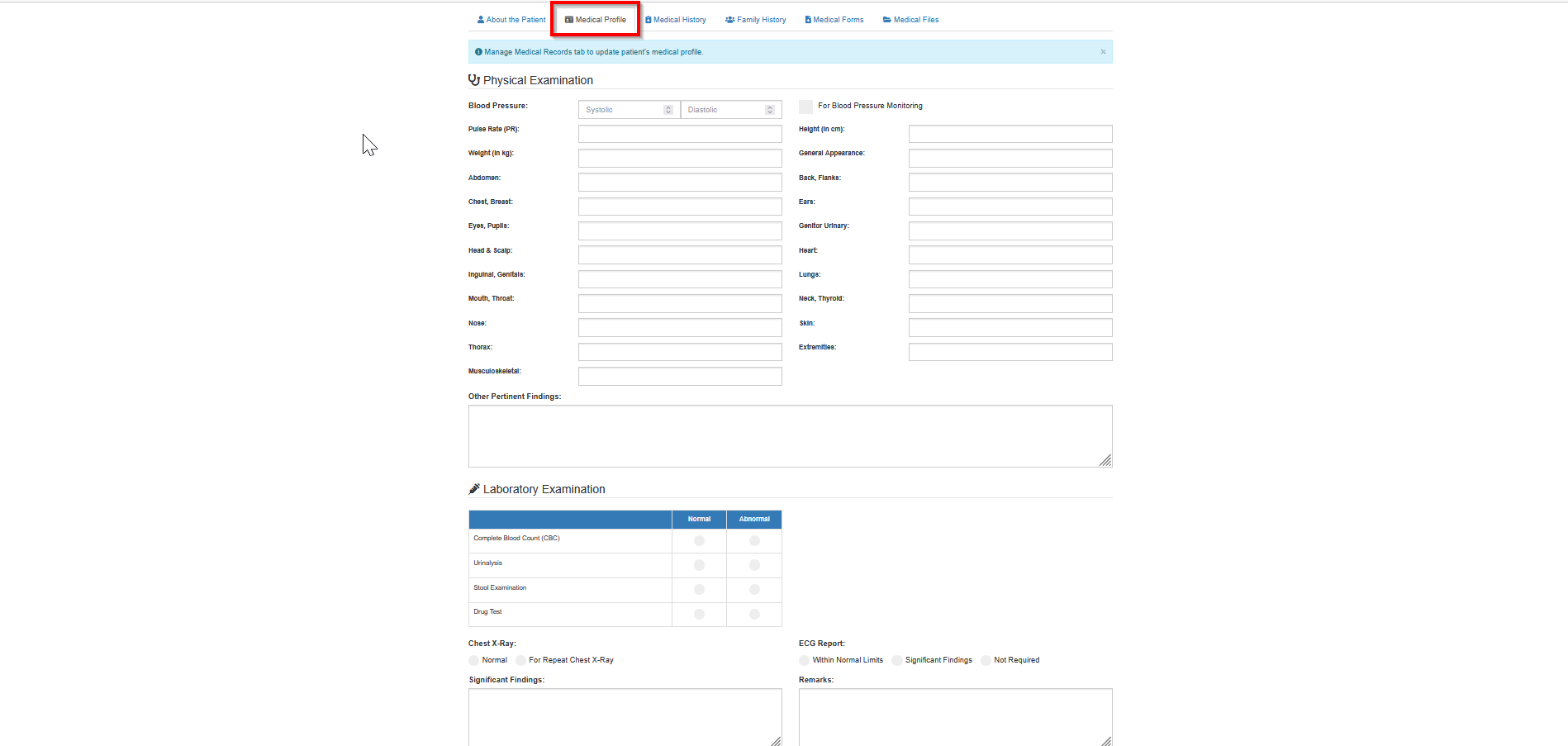Focus the Systolic blood pressure field
The height and width of the screenshot is (746, 1568).
coord(630,110)
